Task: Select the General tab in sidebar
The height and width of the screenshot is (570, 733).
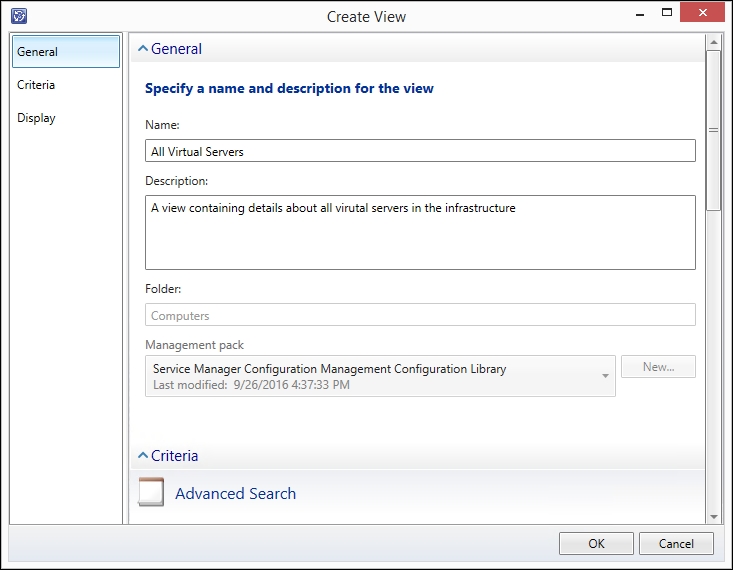Action: (66, 51)
